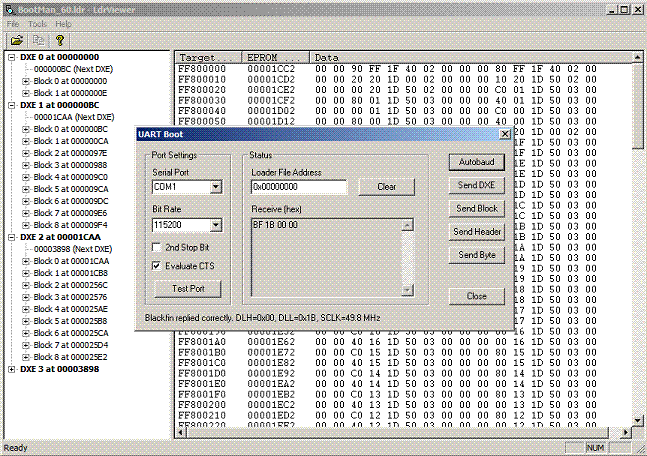Image resolution: width=647 pixels, height=456 pixels.
Task: Open the File menu
Action: pyautogui.click(x=13, y=24)
